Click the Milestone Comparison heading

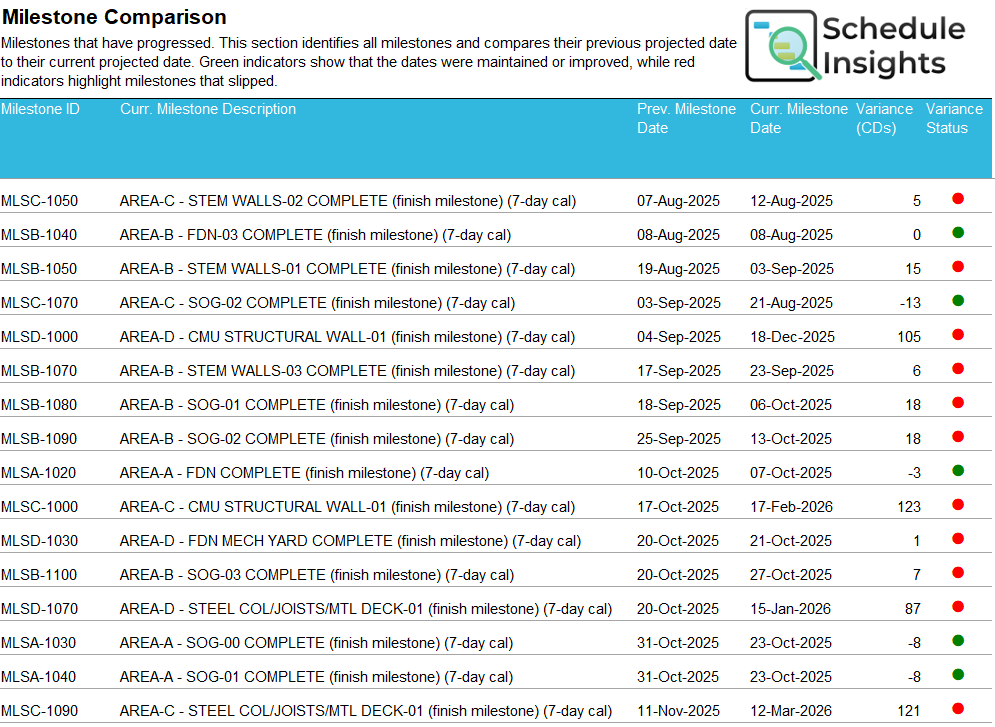[114, 17]
